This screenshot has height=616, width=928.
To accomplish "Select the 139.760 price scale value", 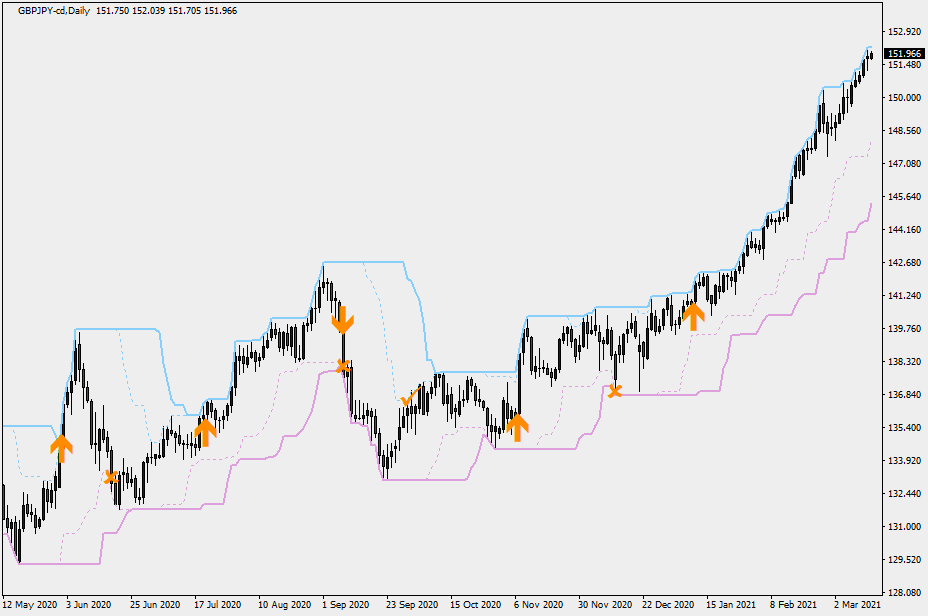I will point(903,329).
